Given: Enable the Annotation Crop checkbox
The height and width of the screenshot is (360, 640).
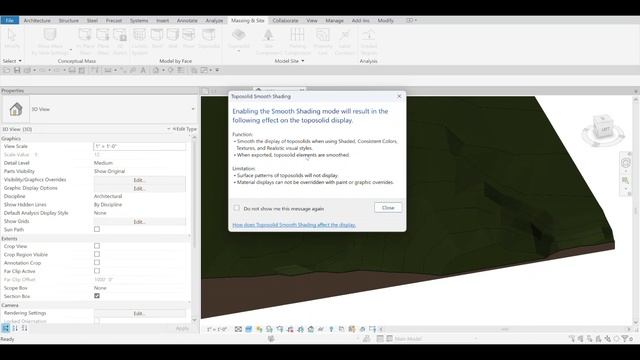Looking at the screenshot, I should point(97,262).
